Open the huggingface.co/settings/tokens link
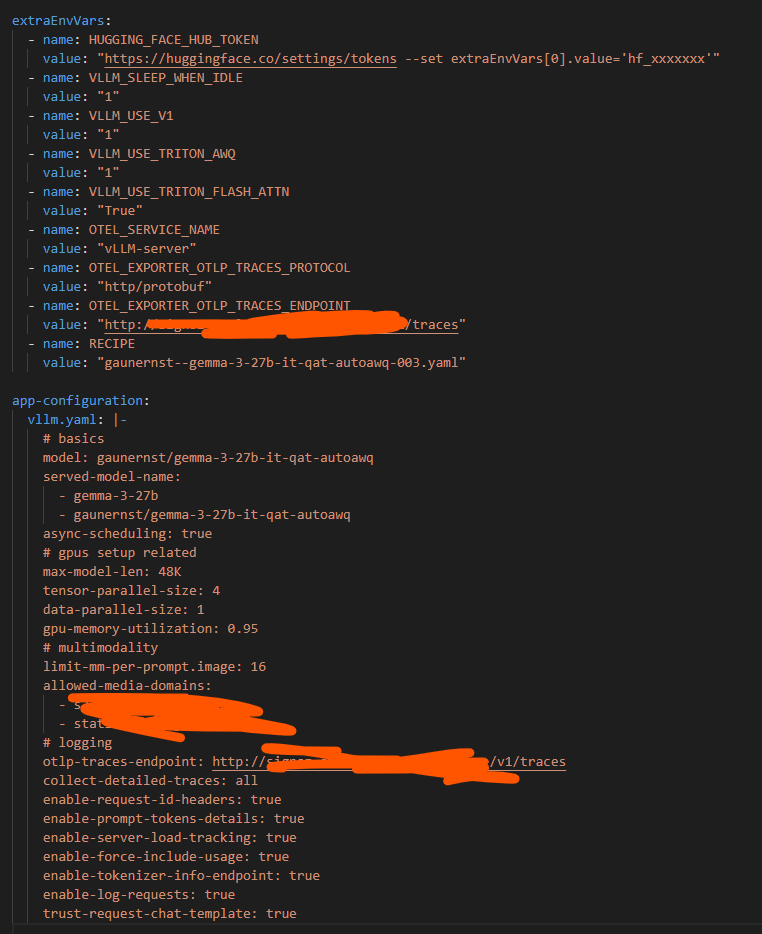The width and height of the screenshot is (762, 934). pos(250,58)
